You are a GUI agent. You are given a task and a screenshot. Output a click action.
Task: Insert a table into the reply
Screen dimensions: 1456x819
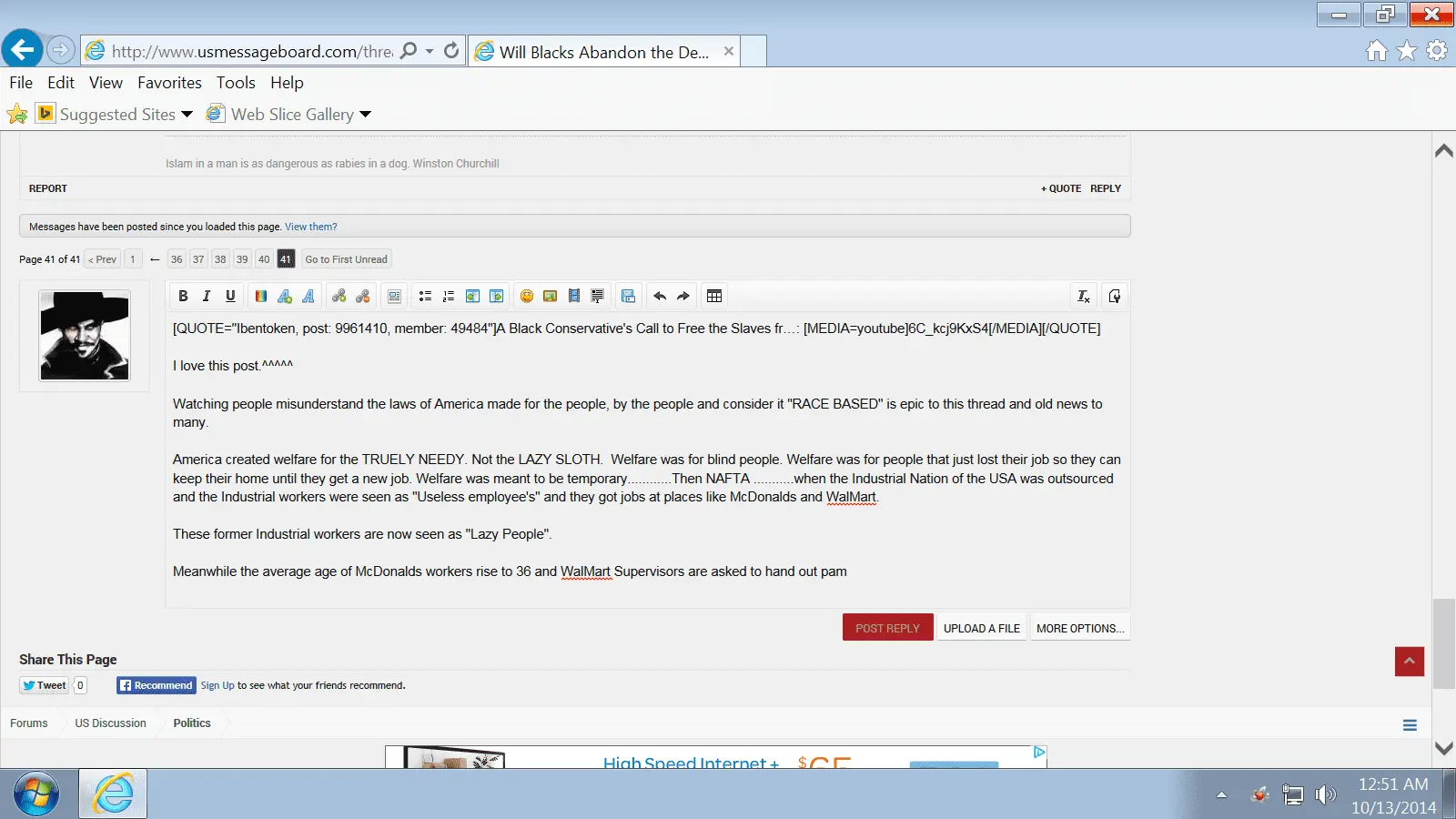pyautogui.click(x=714, y=296)
